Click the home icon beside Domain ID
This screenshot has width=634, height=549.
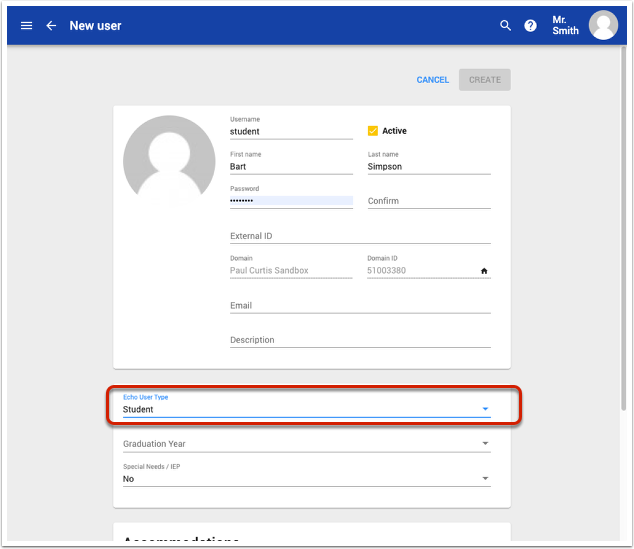coord(484,271)
